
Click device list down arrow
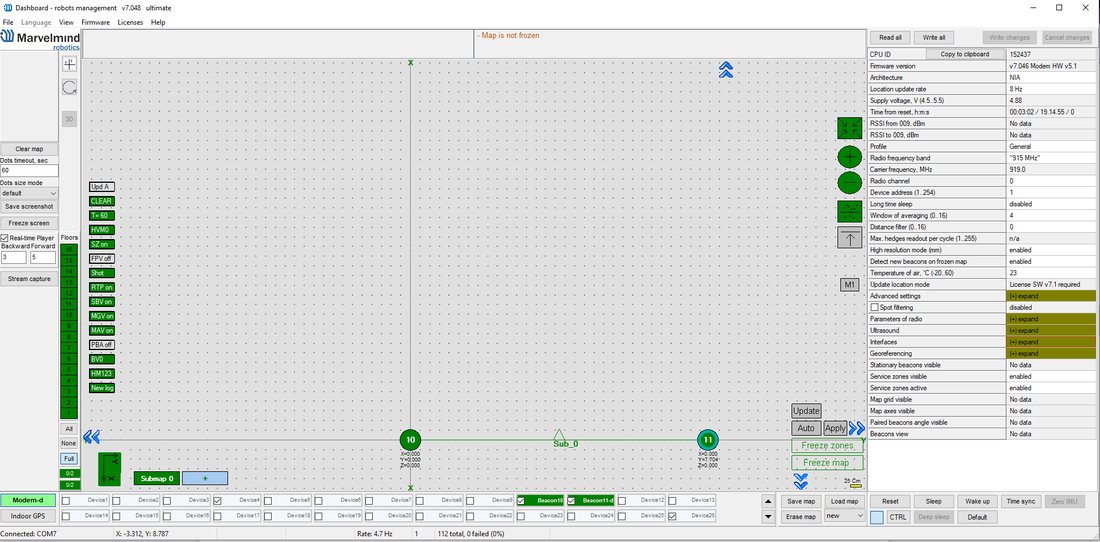(x=768, y=517)
